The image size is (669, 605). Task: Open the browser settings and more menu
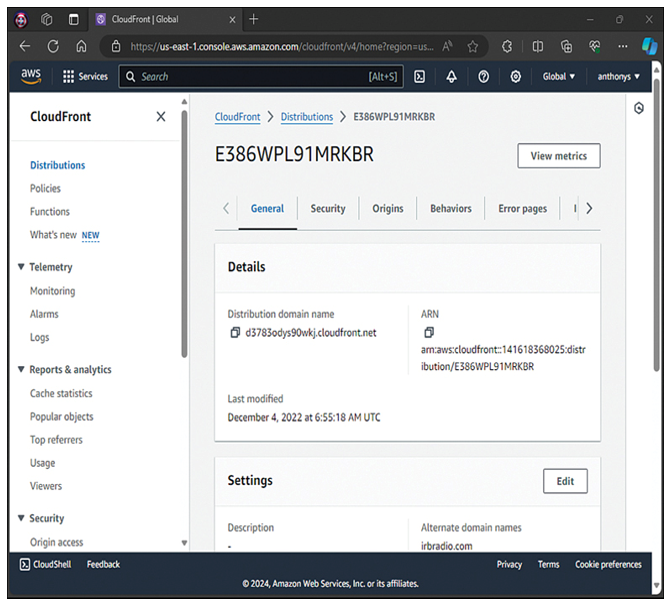click(x=623, y=47)
